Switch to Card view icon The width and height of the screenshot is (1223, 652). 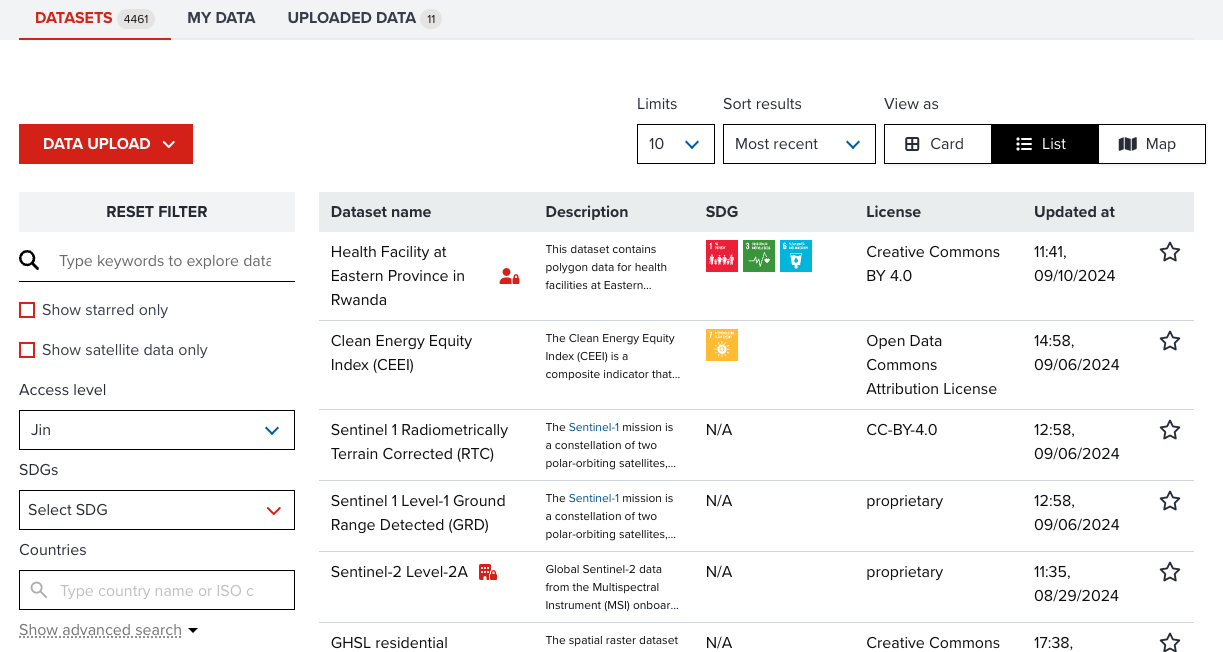(937, 143)
